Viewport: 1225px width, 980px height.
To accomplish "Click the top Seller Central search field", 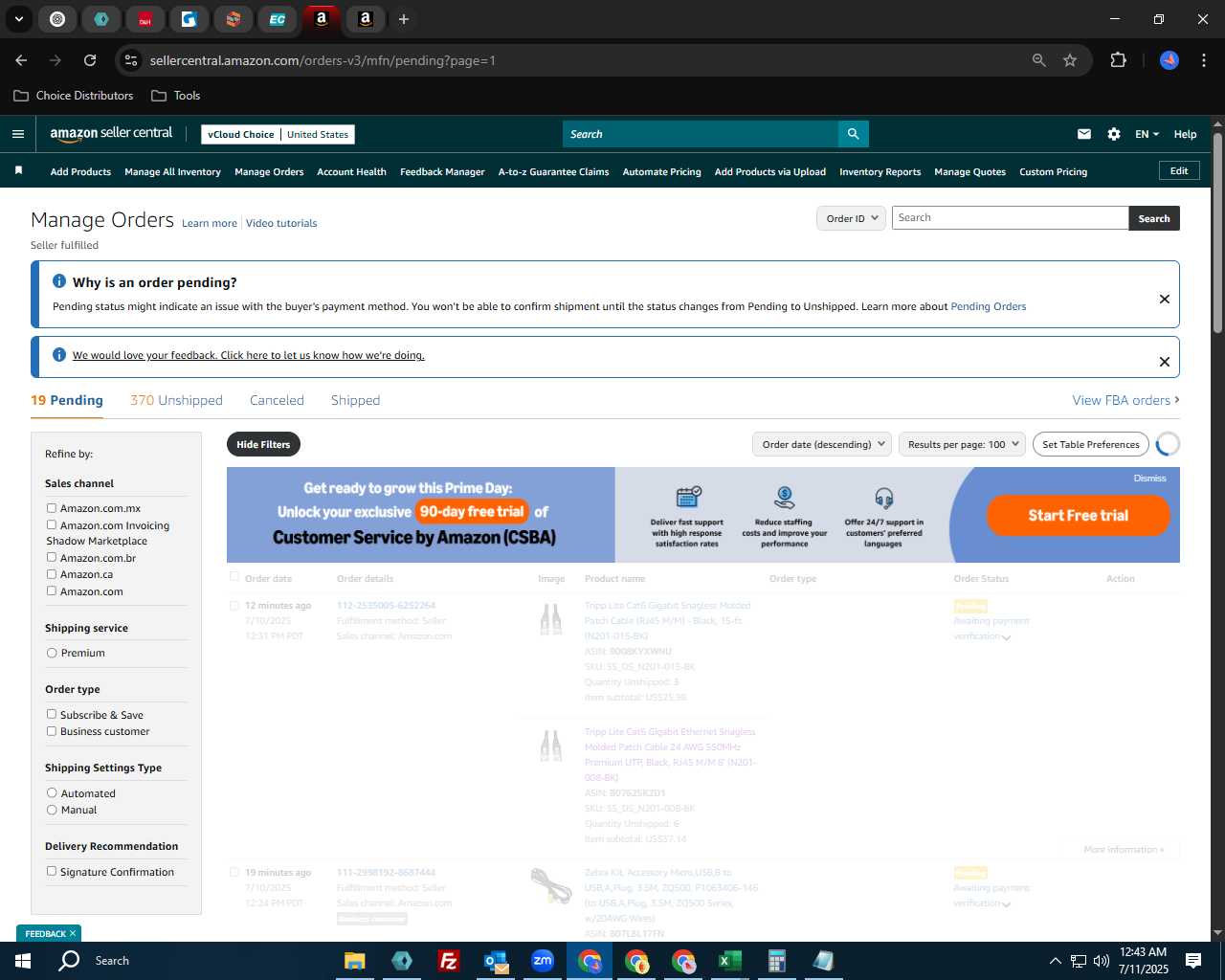I will (701, 134).
